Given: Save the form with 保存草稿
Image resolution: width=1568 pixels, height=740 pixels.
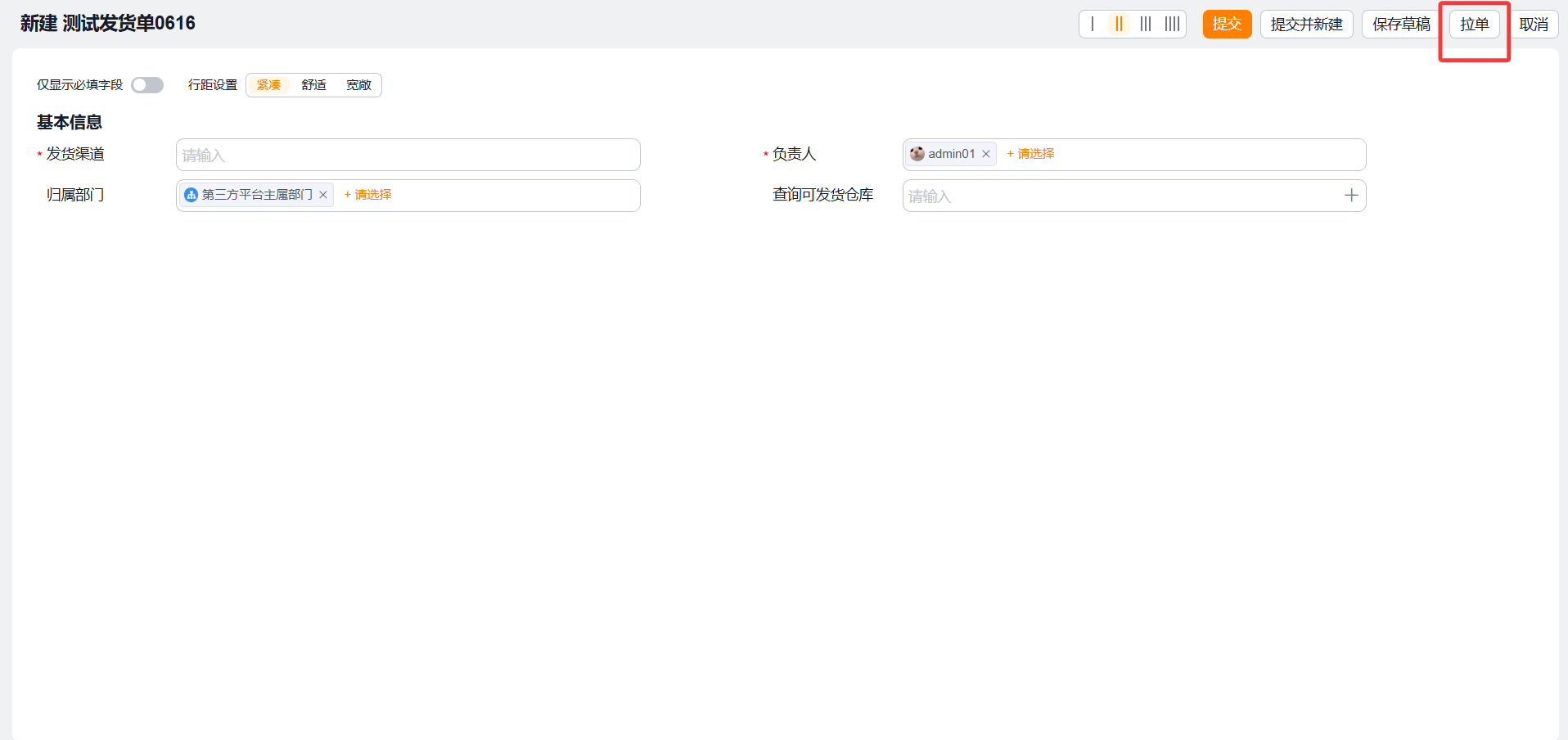Looking at the screenshot, I should pos(1401,24).
